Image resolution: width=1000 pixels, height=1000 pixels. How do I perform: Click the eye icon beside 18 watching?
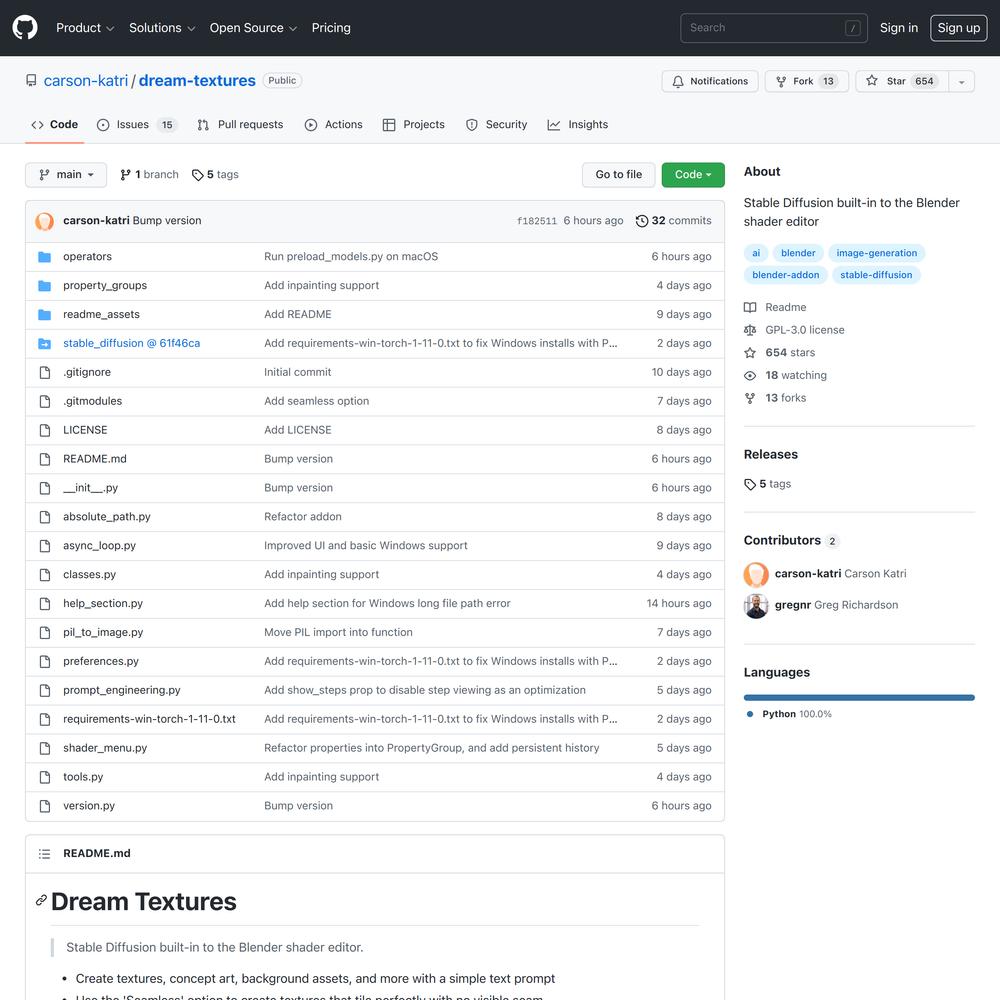750,376
